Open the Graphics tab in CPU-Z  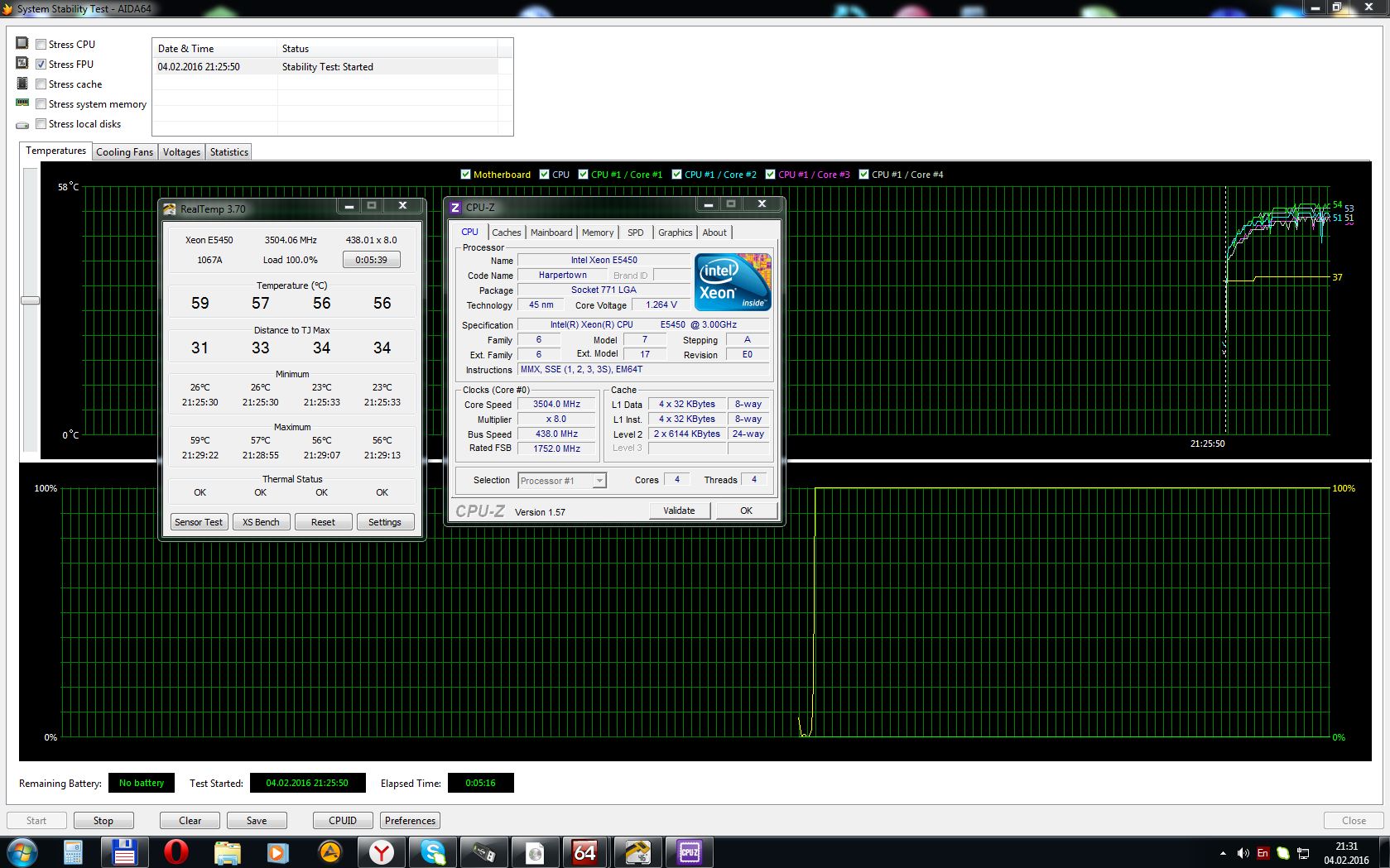click(676, 233)
